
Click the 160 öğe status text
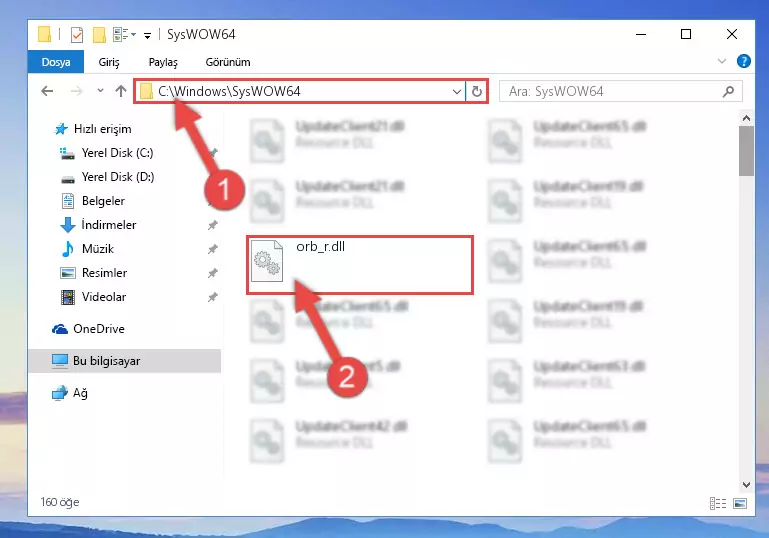pos(60,502)
